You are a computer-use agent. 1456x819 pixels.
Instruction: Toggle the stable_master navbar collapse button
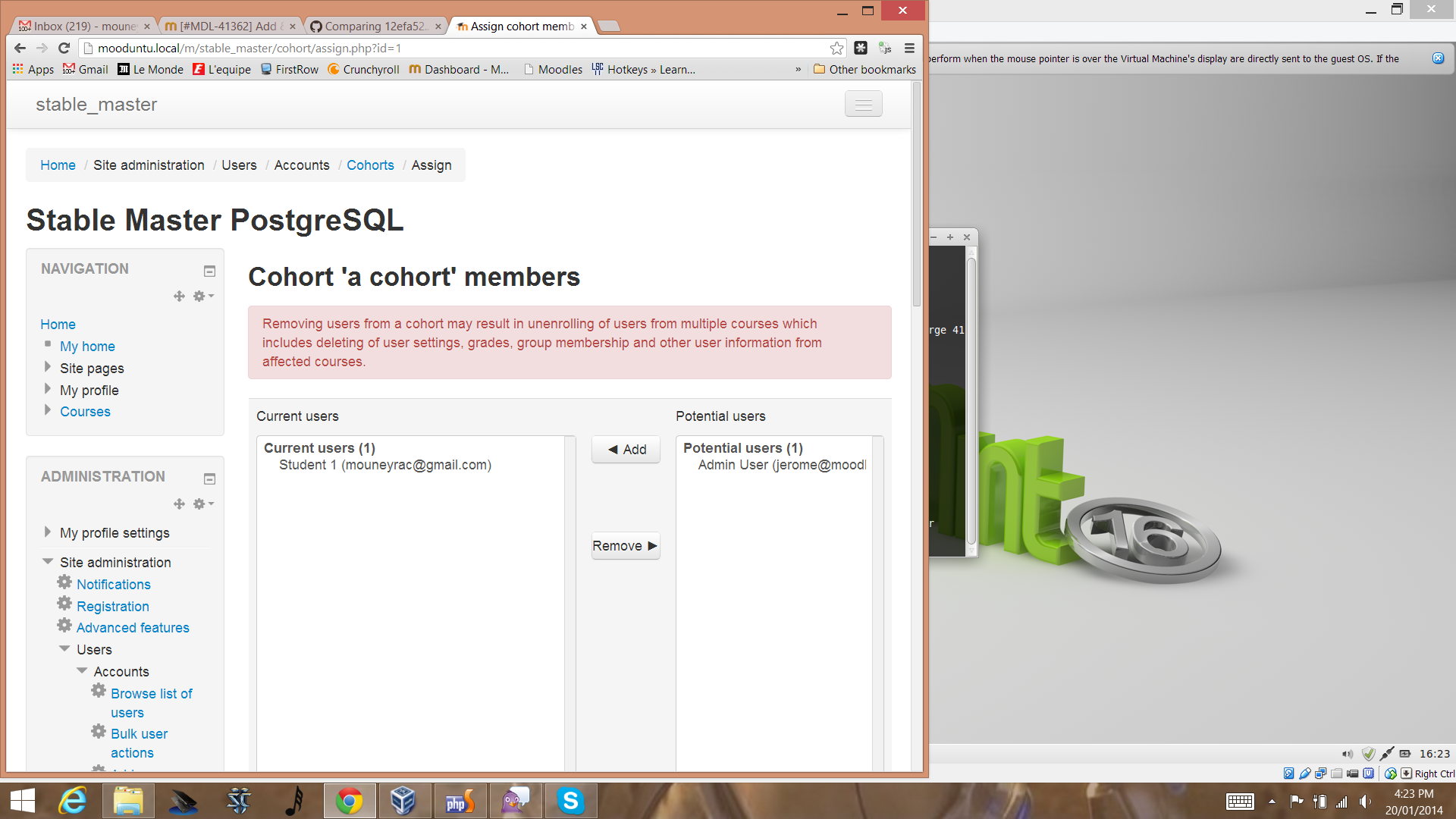[x=863, y=104]
